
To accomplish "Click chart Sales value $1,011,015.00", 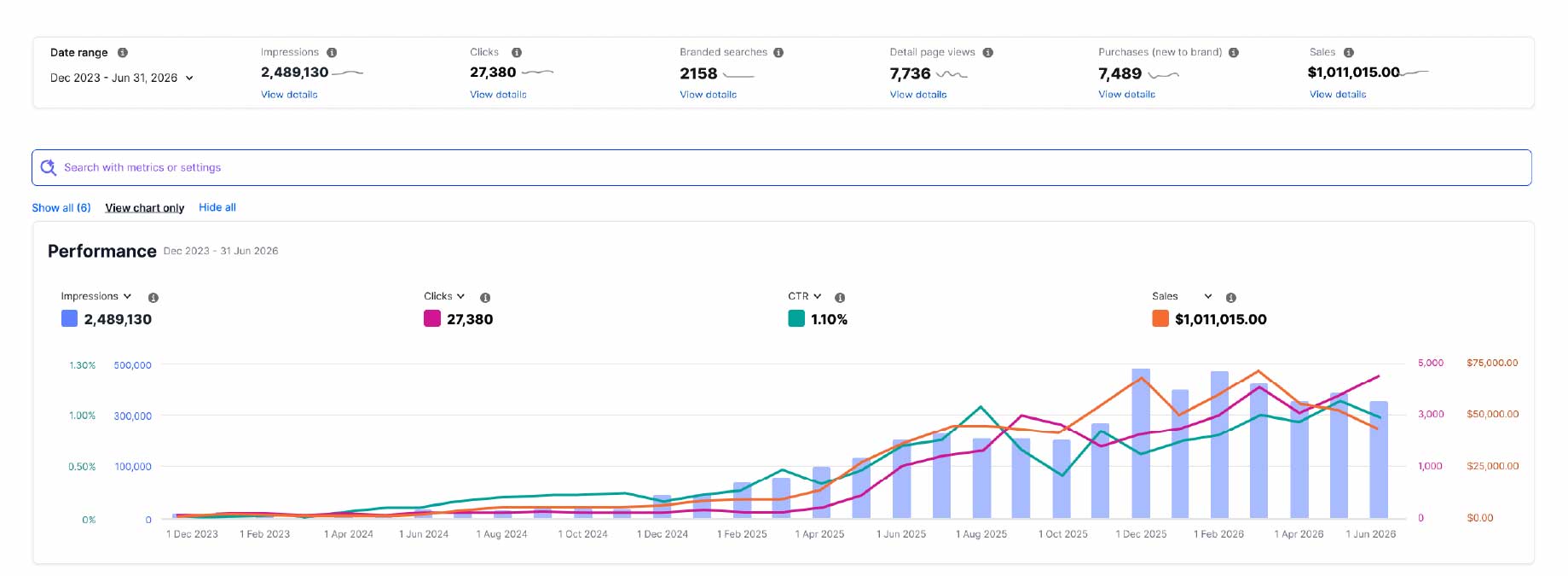I will (x=1220, y=319).
